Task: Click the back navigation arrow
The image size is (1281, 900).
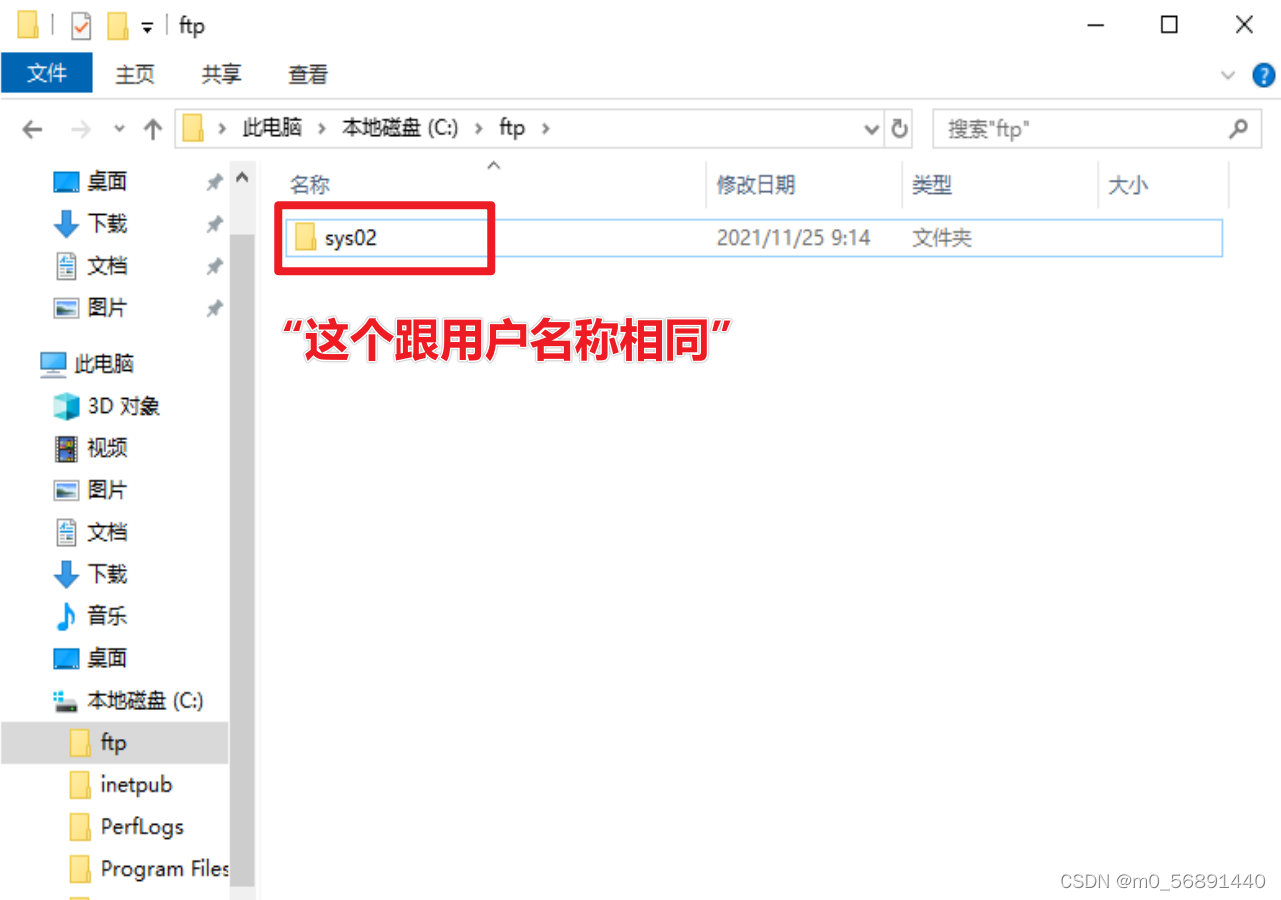Action: (31, 129)
